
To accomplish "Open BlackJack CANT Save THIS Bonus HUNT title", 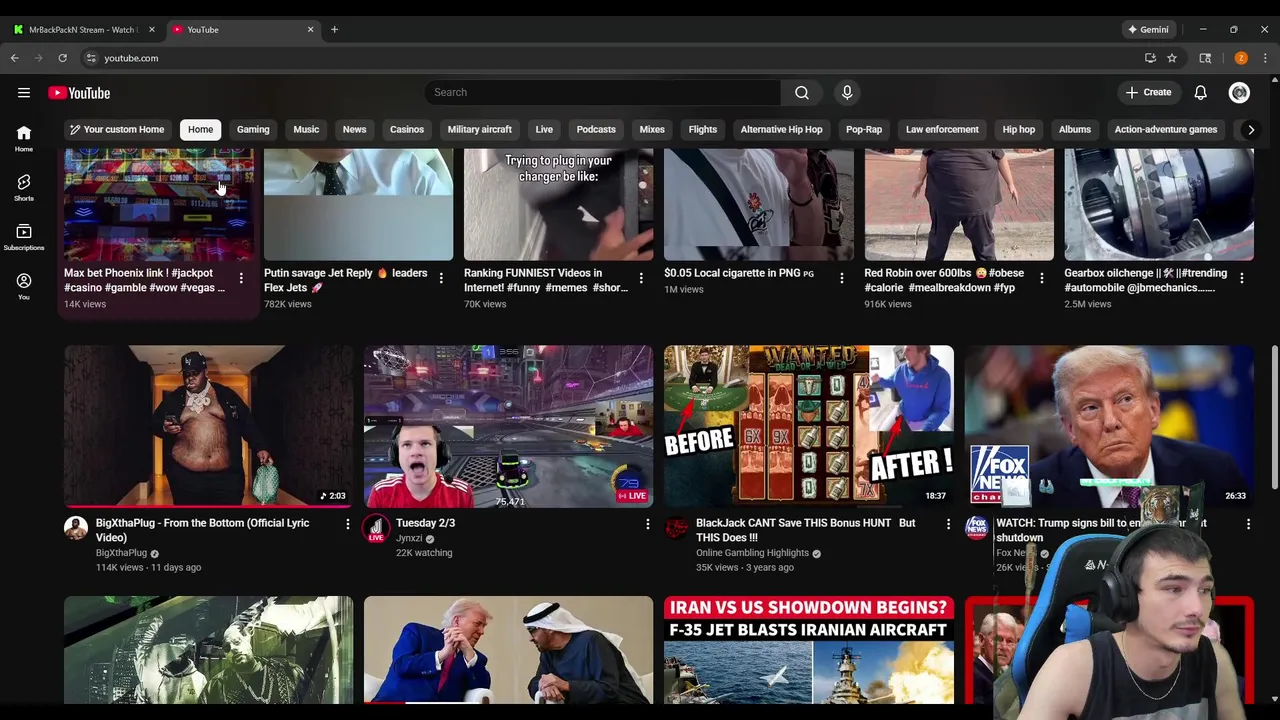I will click(x=805, y=530).
